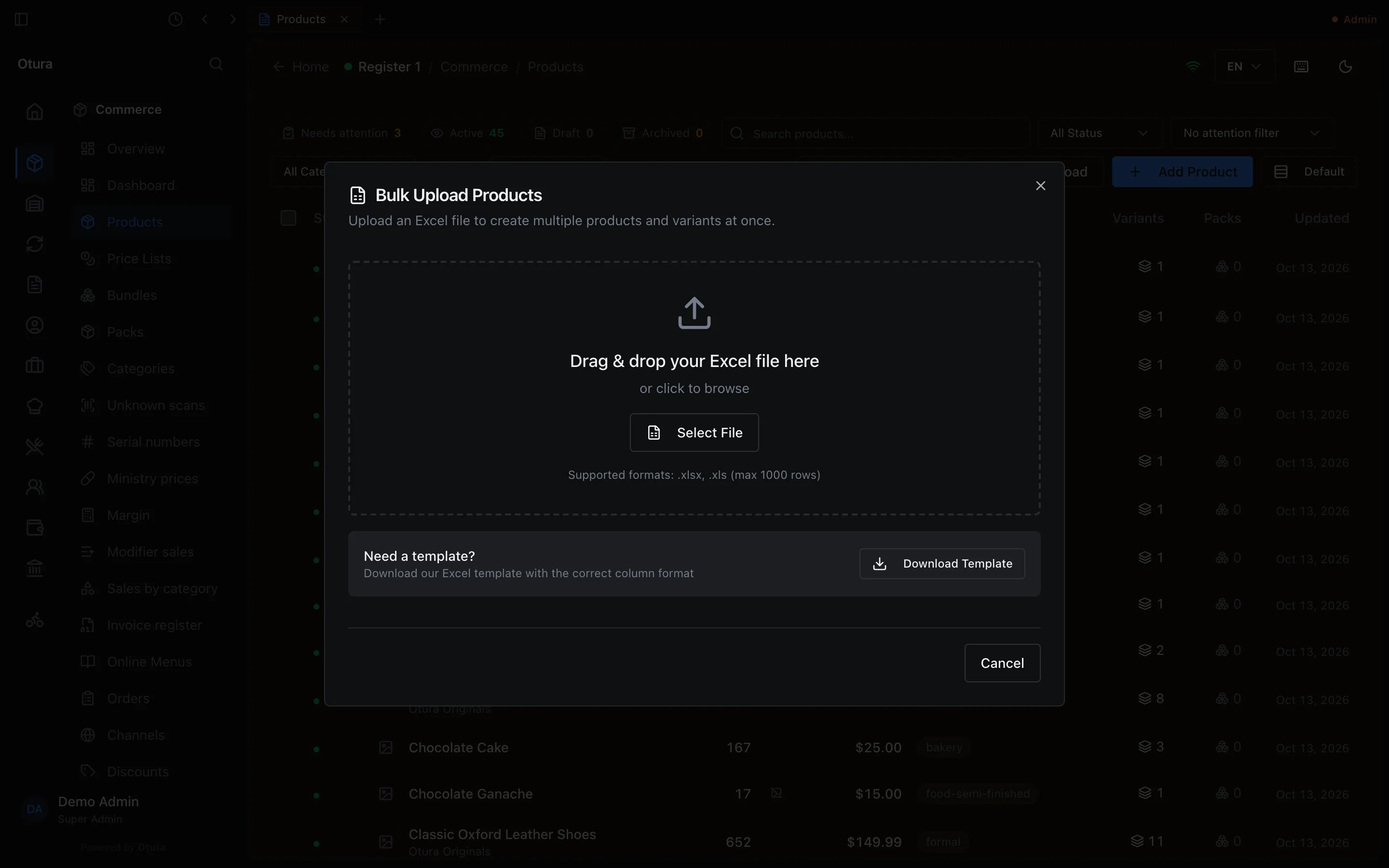Image resolution: width=1389 pixels, height=868 pixels.
Task: Toggle dark mode moon icon
Action: (x=1345, y=67)
